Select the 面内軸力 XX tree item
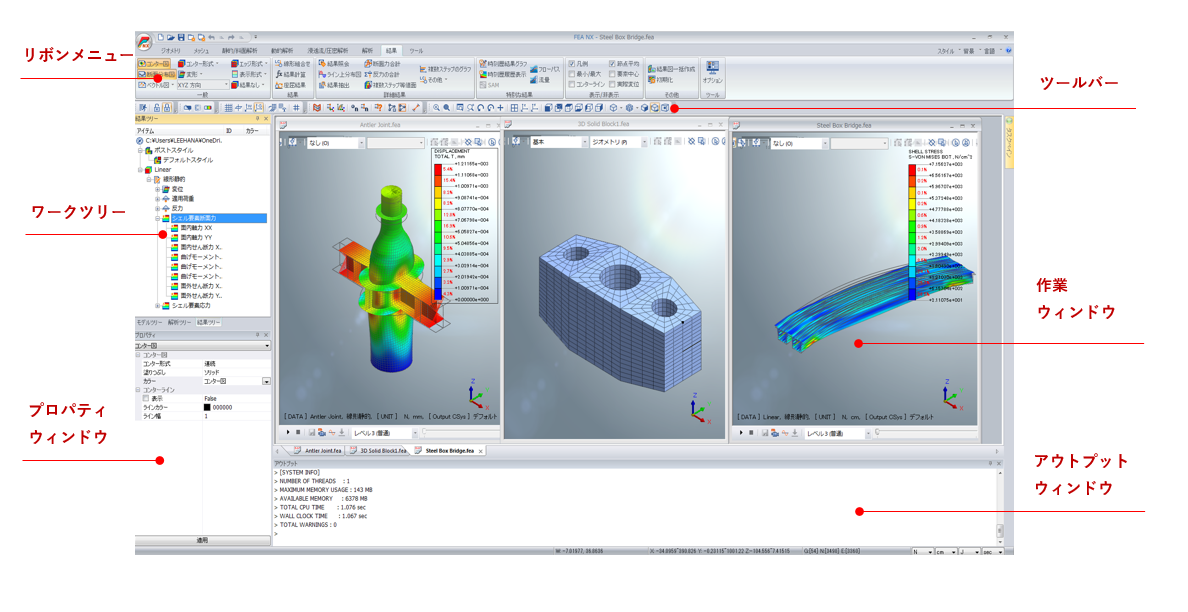This screenshot has width=1188, height=612. (x=195, y=228)
